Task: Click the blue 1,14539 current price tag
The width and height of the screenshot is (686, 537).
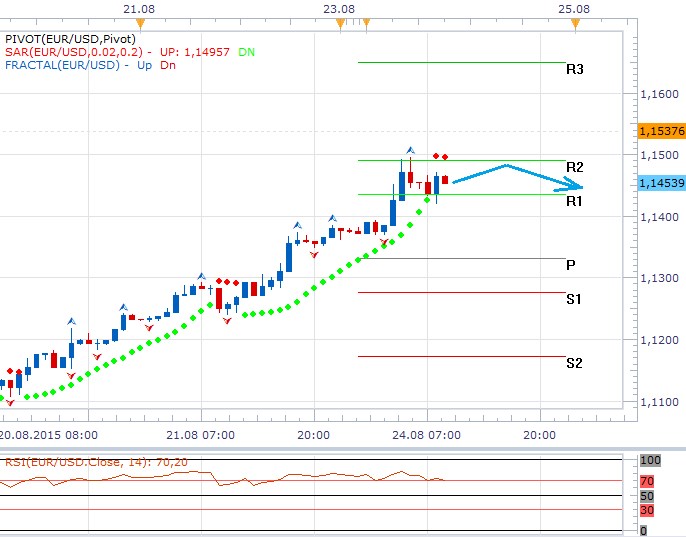Action: click(660, 184)
